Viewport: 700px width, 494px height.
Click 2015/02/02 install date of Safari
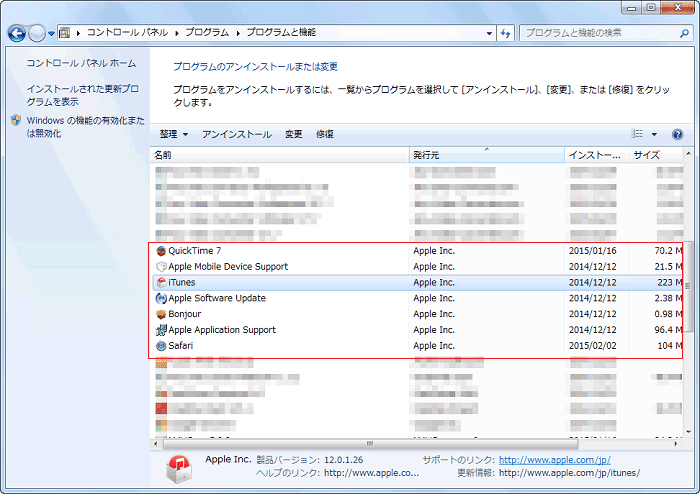pyautogui.click(x=592, y=345)
